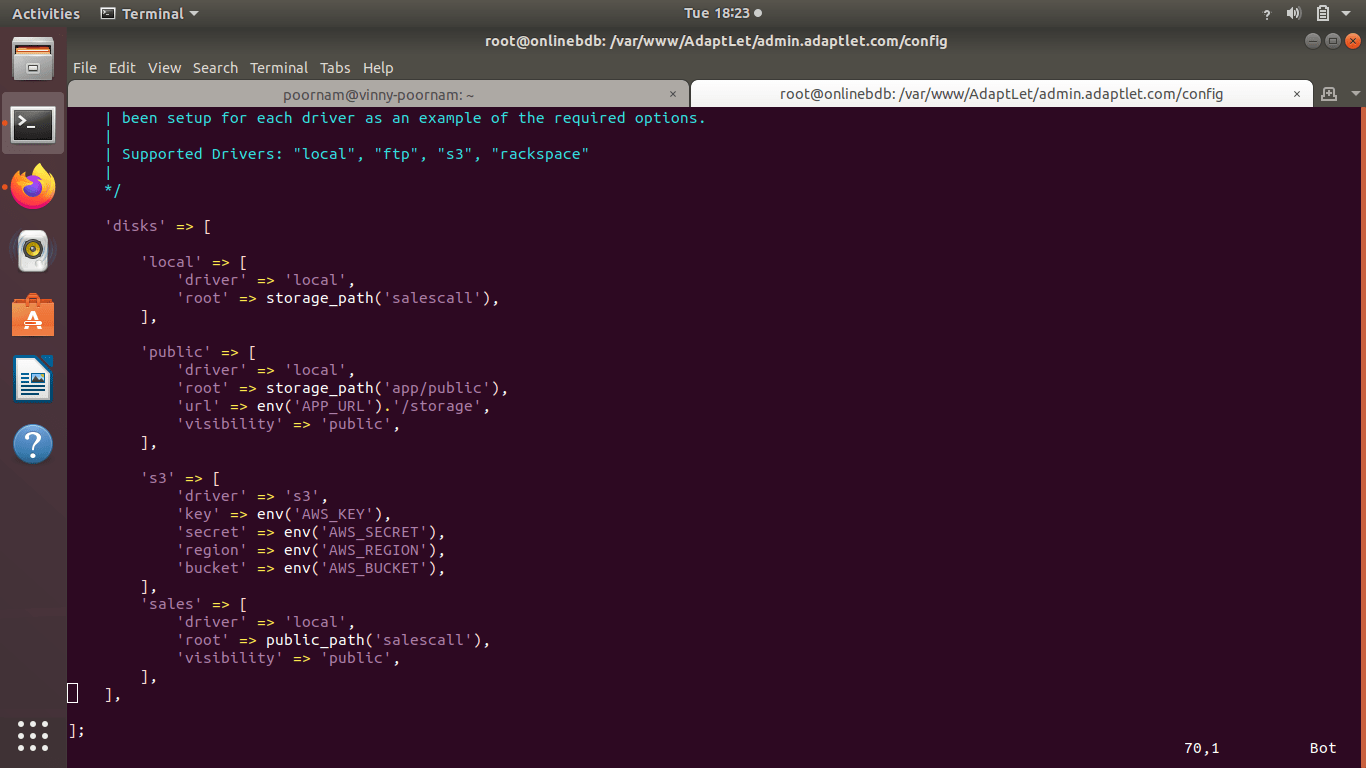Open a new terminal tab

(1329, 93)
